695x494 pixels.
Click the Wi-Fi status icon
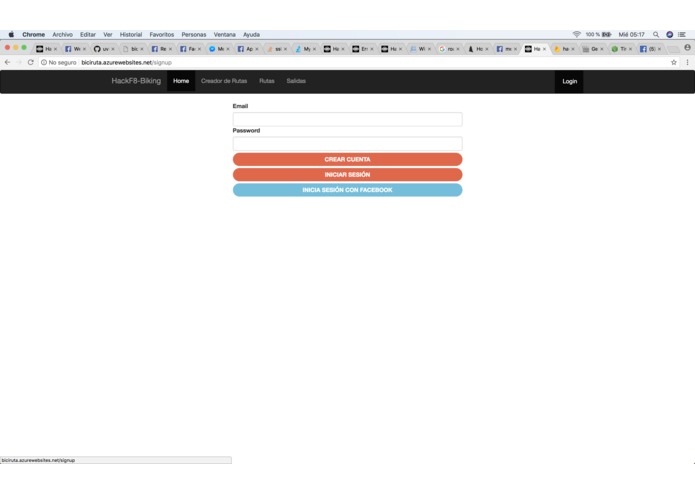coord(577,35)
